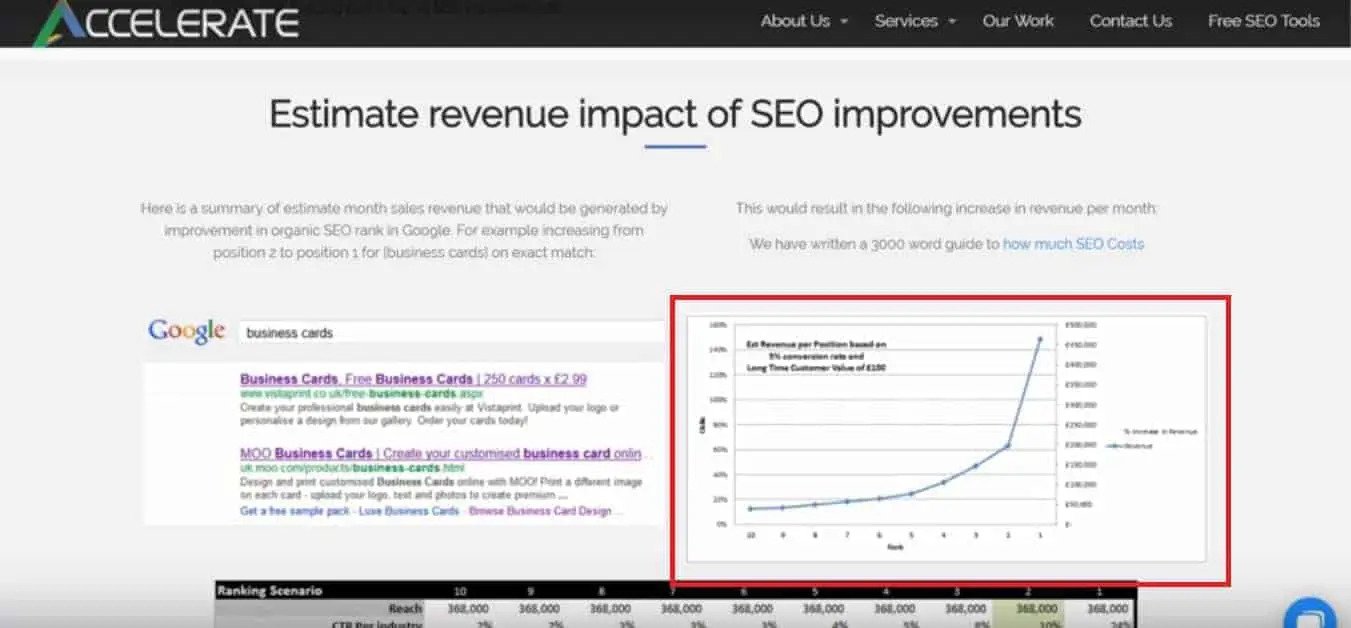Click the 'Ranking Scenario' table header
This screenshot has width=1351, height=628.
pyautogui.click(x=270, y=591)
